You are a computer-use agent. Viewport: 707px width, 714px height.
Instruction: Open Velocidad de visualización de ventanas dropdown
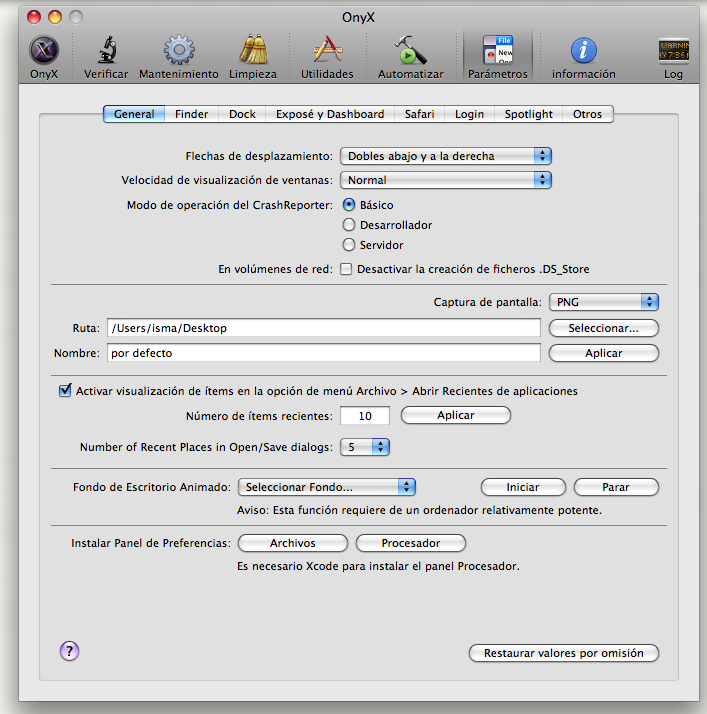click(446, 180)
